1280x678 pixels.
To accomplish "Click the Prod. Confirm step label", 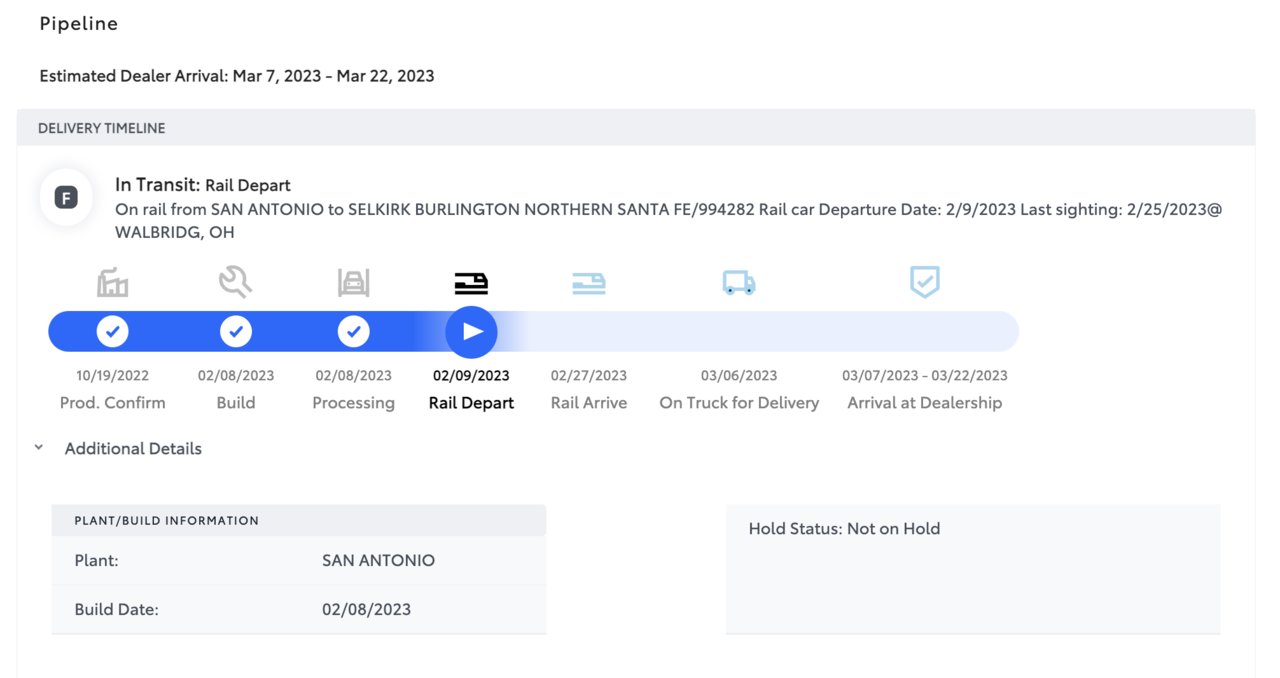I will (113, 403).
